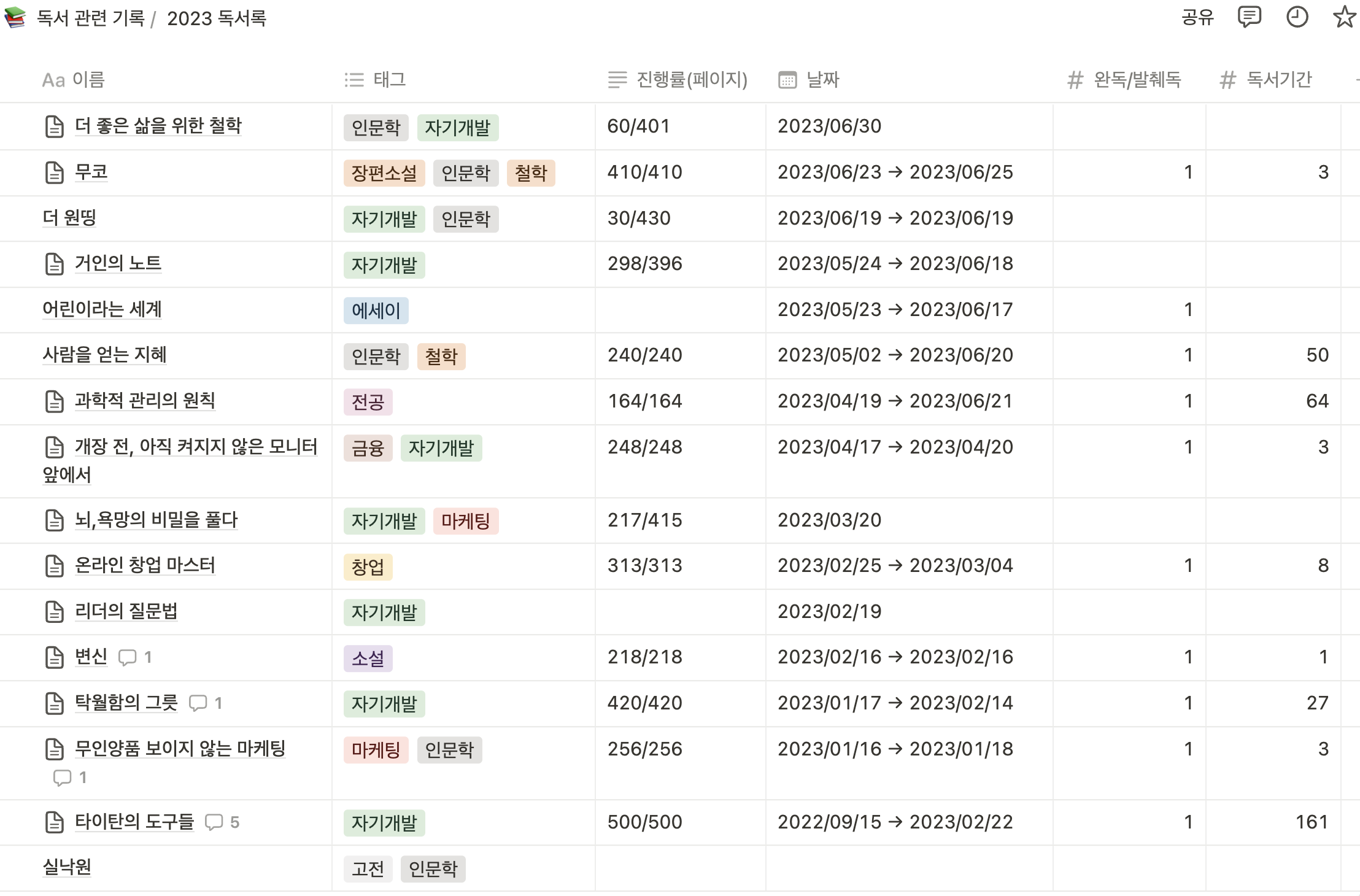Open the 어린이라는 세계 page link
The image size is (1360, 896).
102,309
